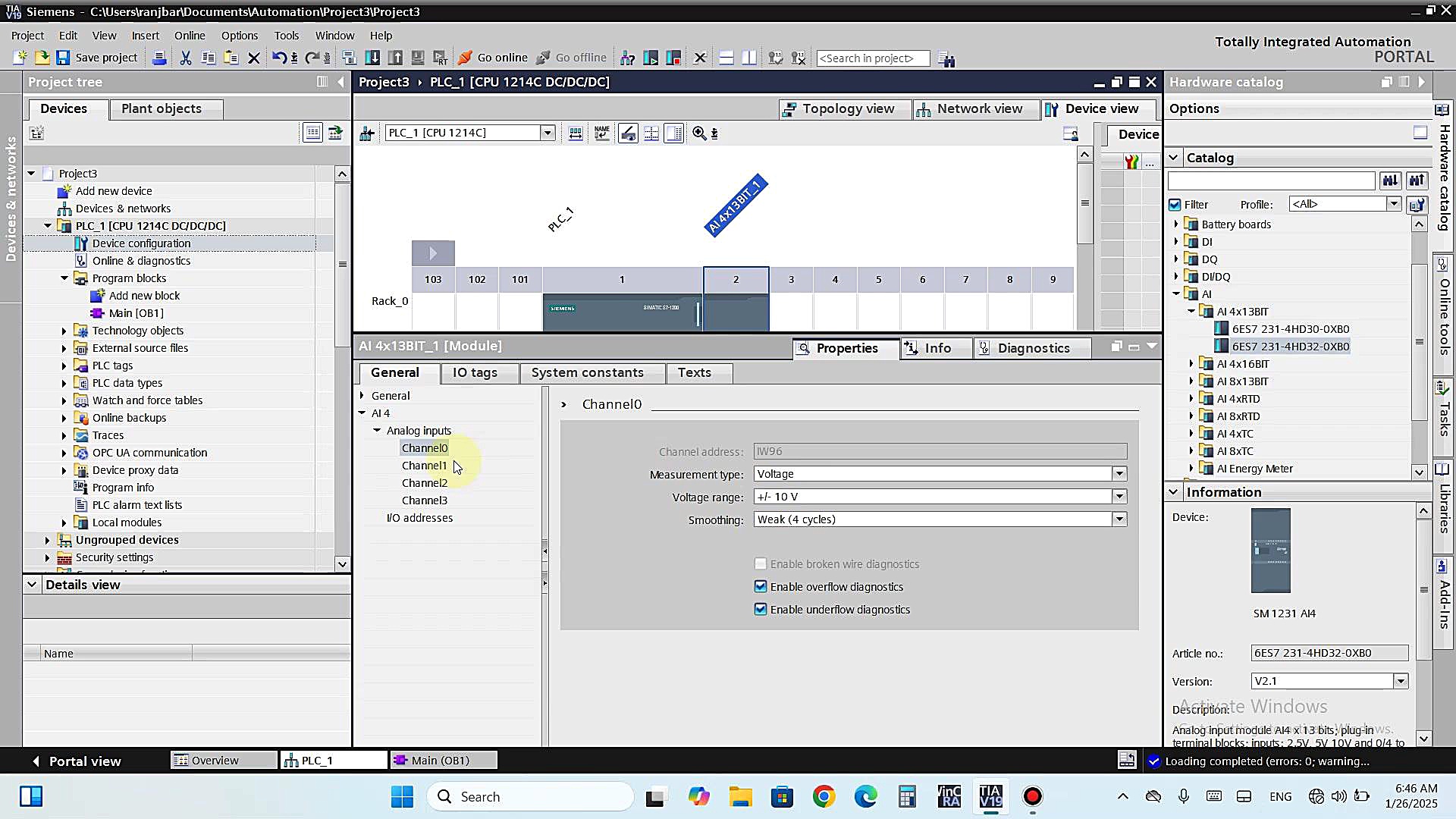Open the Smoothing dropdown
1456x819 pixels.
tap(1119, 519)
